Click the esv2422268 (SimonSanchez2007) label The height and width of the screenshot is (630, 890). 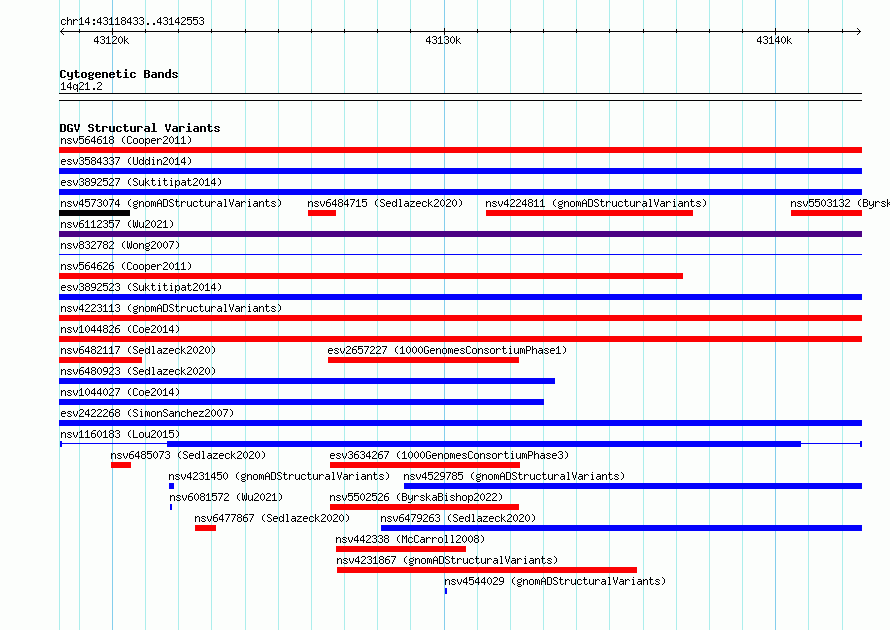147,413
